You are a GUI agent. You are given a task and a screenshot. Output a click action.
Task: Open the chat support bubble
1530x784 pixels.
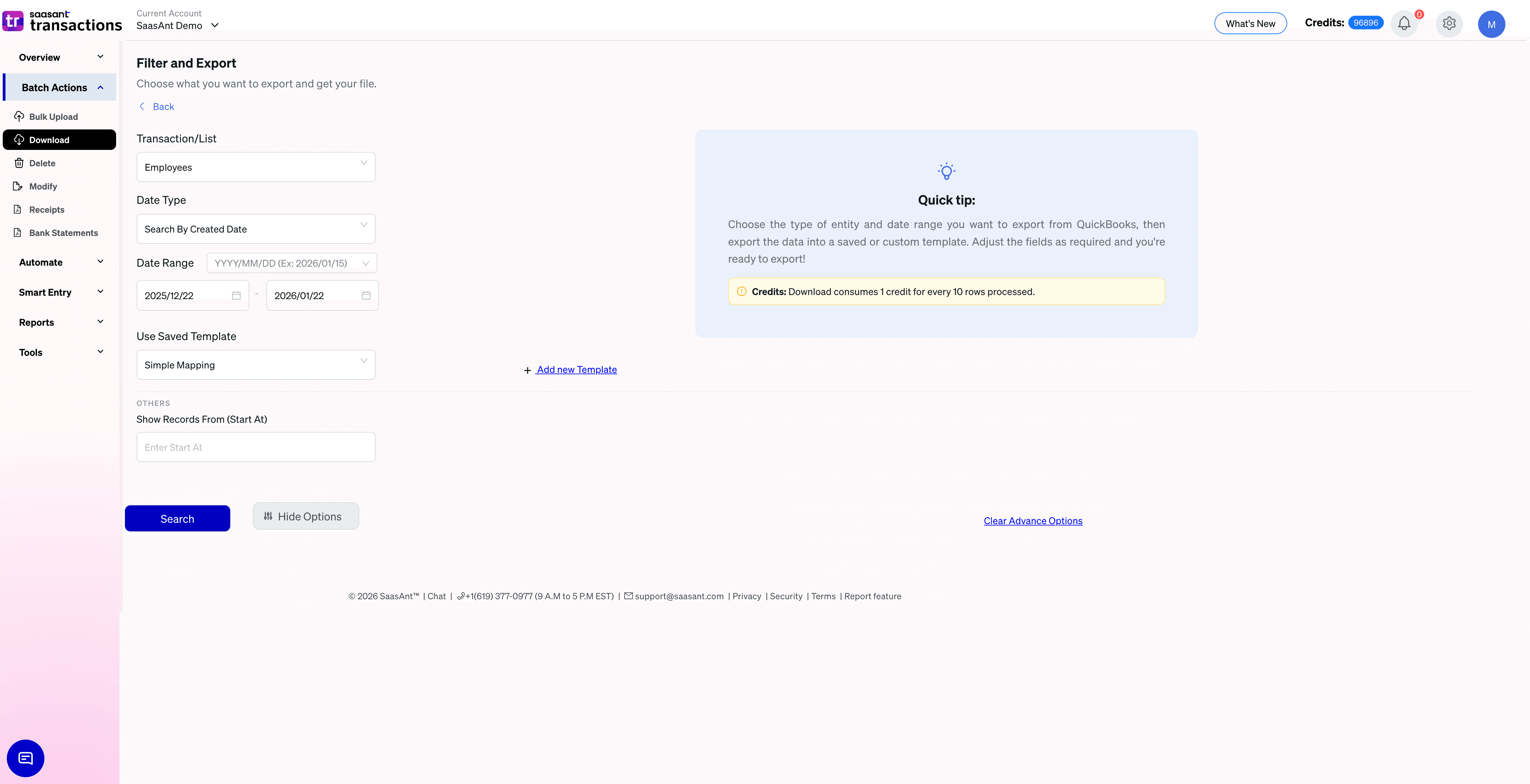[25, 758]
